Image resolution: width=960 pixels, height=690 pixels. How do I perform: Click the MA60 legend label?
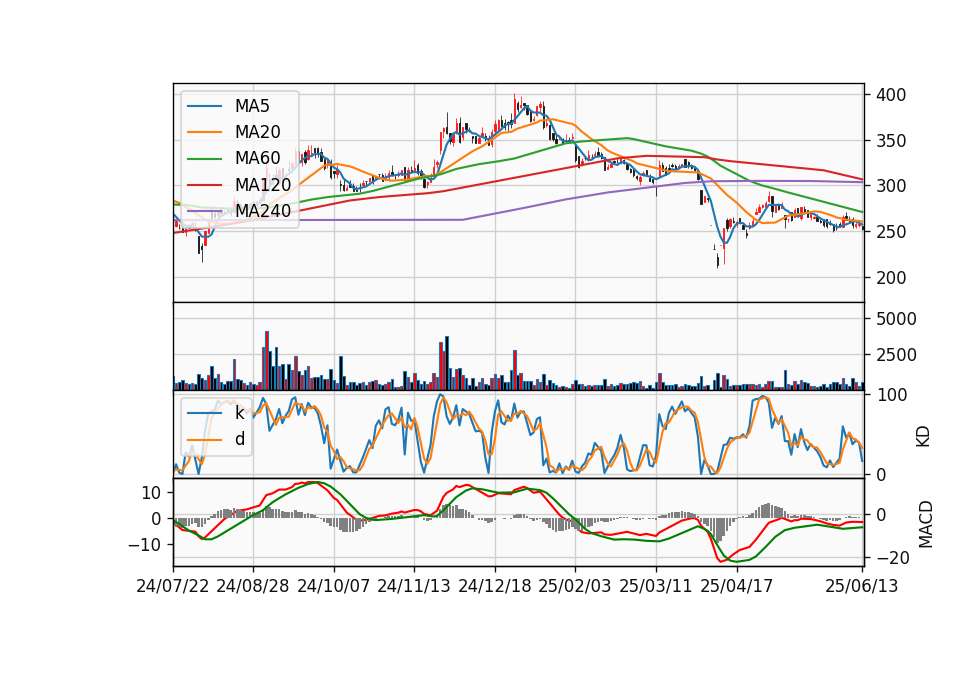pyautogui.click(x=257, y=158)
